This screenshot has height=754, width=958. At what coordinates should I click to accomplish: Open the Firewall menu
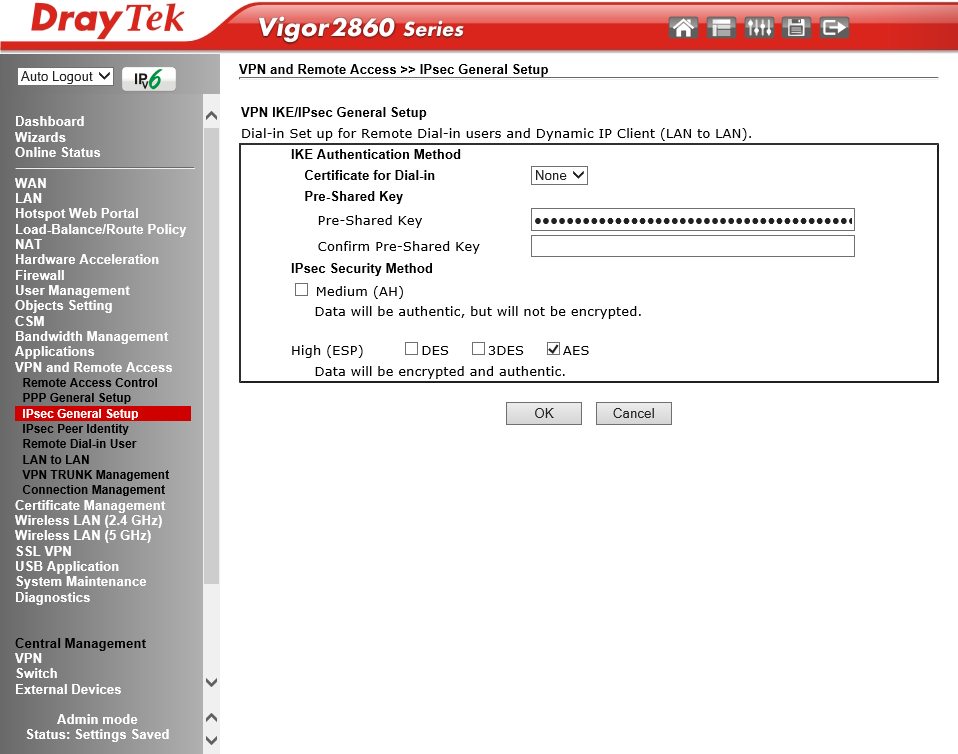tap(40, 276)
